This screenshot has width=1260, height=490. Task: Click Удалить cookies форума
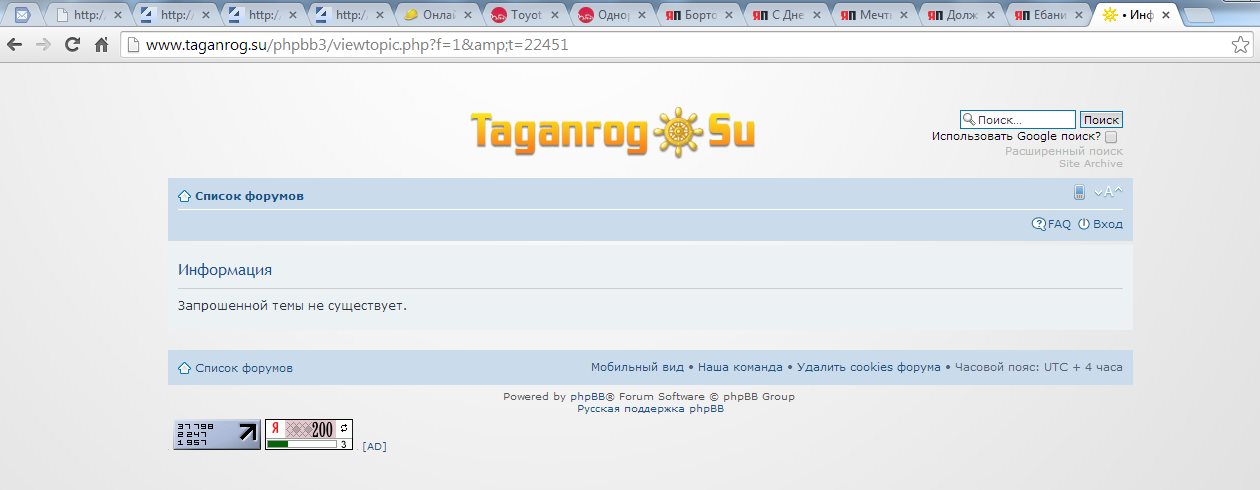point(869,367)
